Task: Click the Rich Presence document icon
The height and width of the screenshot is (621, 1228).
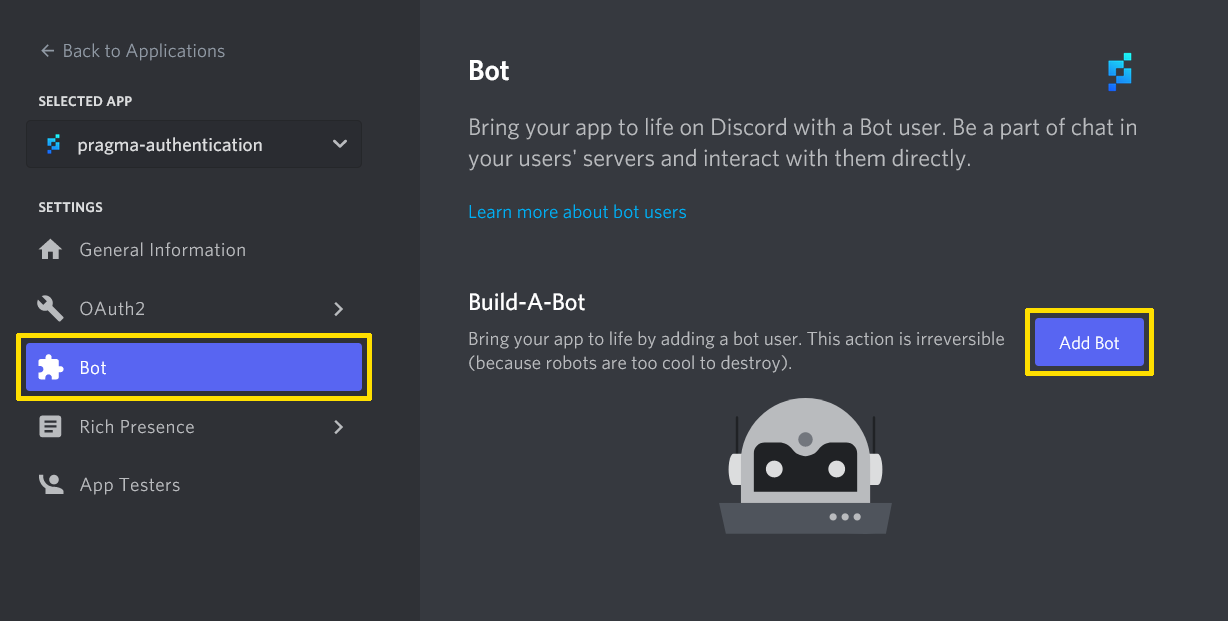Action: click(x=50, y=427)
